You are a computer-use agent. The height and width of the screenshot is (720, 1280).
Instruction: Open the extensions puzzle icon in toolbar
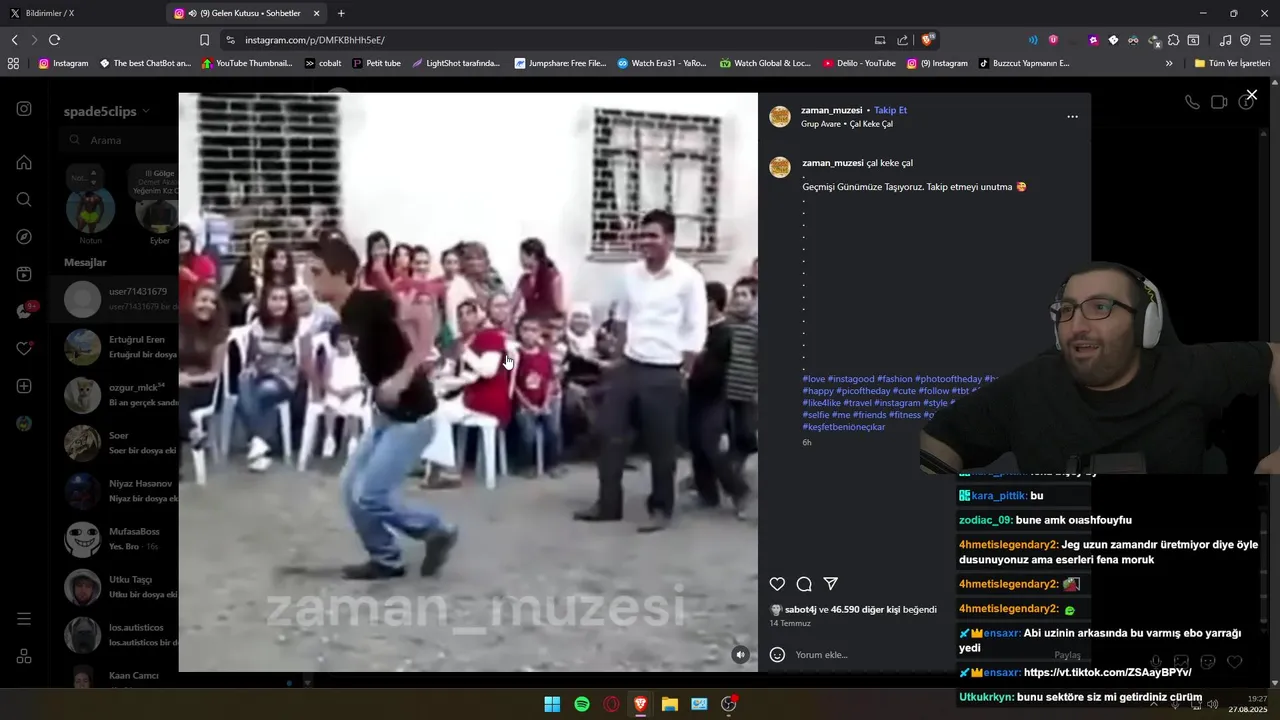(x=1173, y=40)
